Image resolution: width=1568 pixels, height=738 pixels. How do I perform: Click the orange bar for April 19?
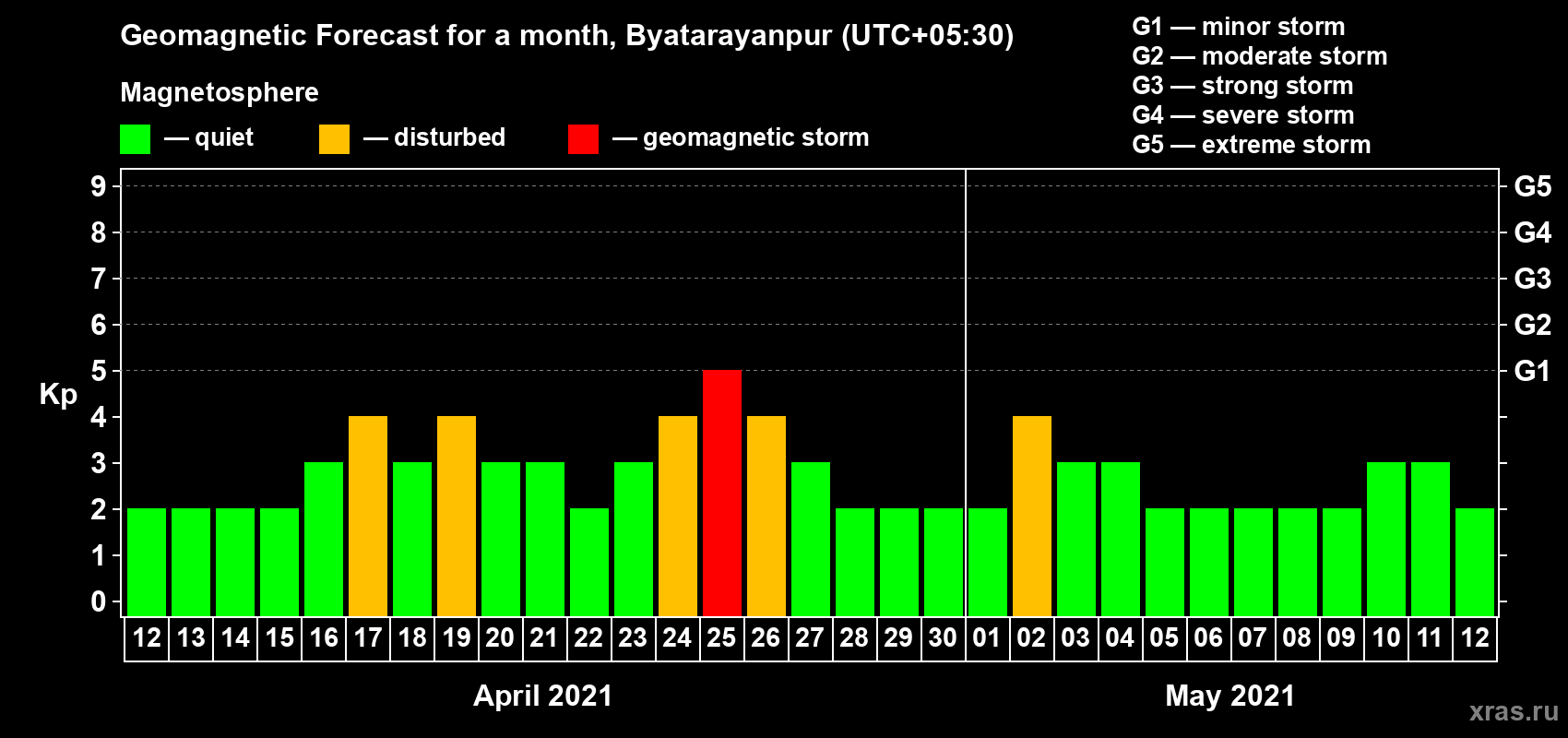click(457, 516)
